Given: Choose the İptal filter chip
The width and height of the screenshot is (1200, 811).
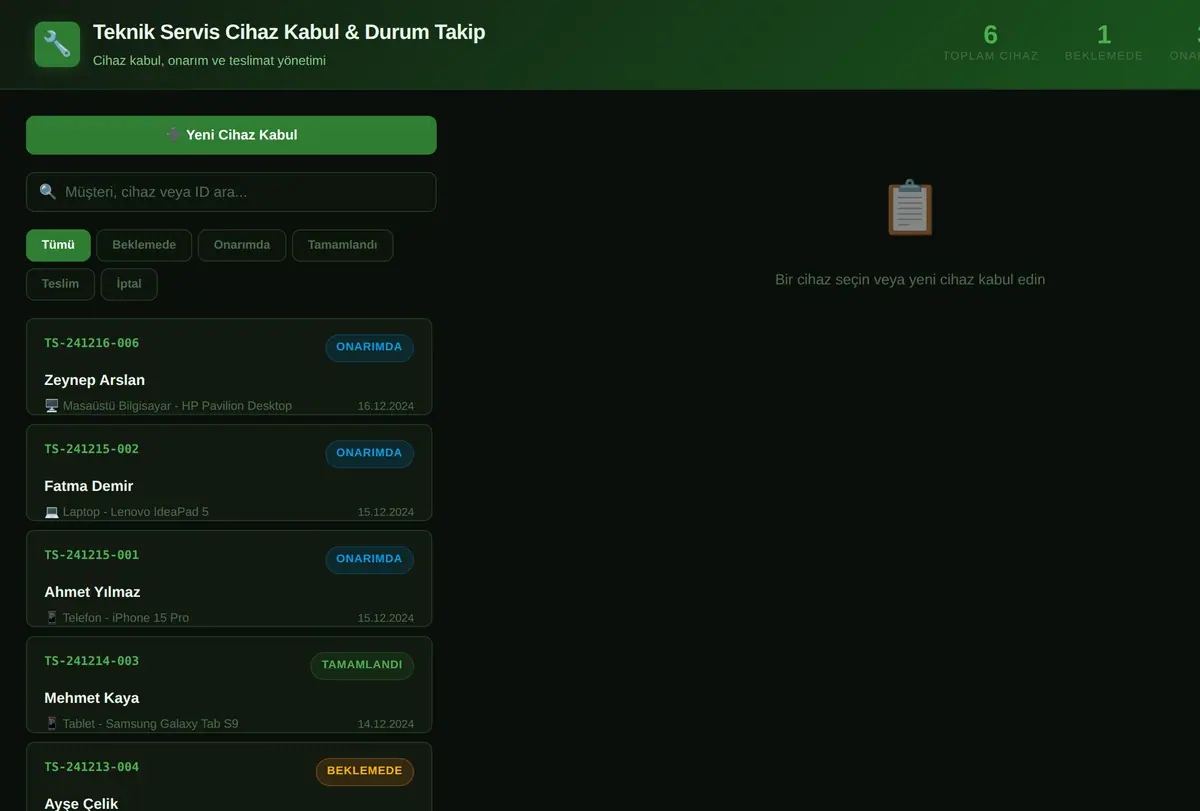Looking at the screenshot, I should pos(129,284).
